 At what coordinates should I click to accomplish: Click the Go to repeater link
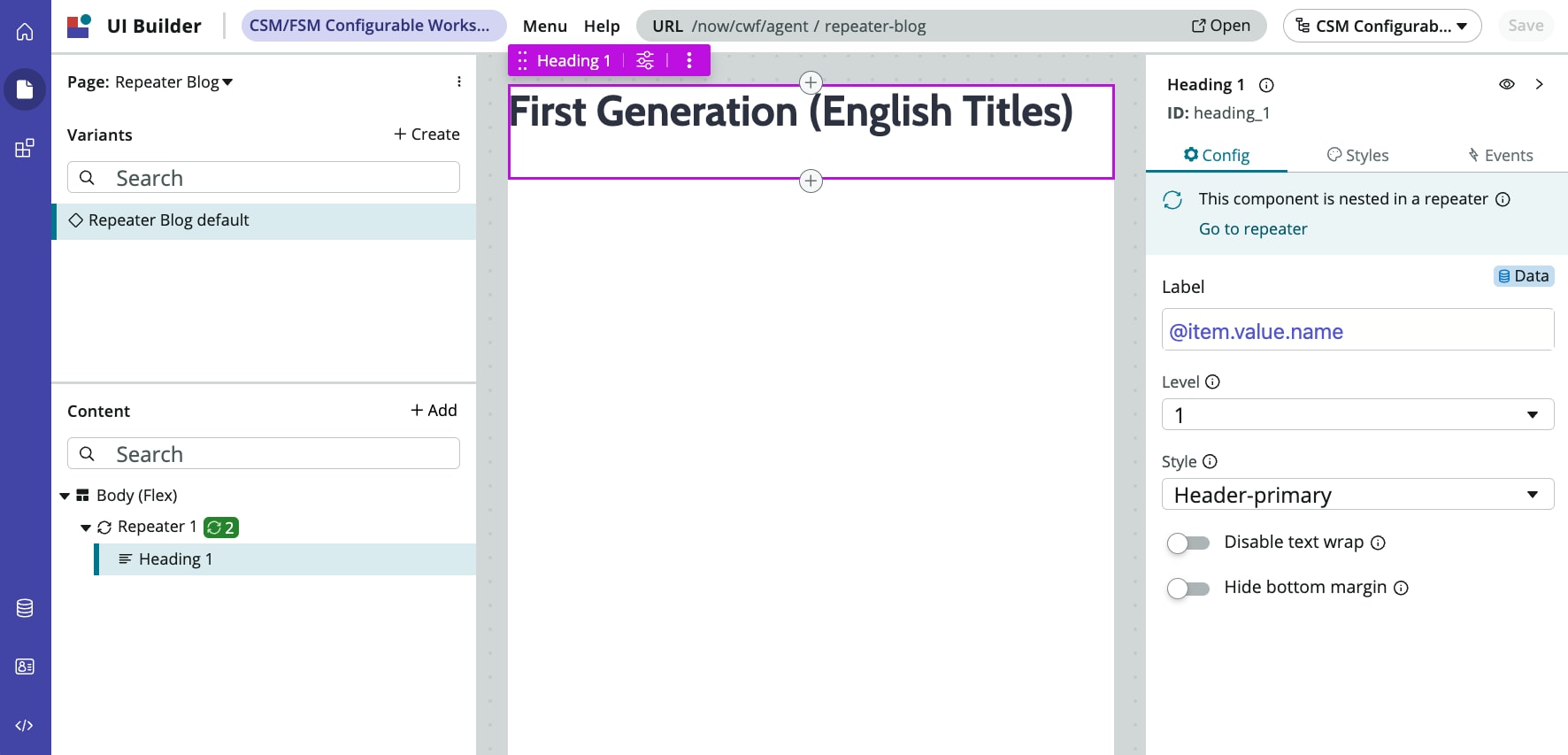click(x=1252, y=229)
